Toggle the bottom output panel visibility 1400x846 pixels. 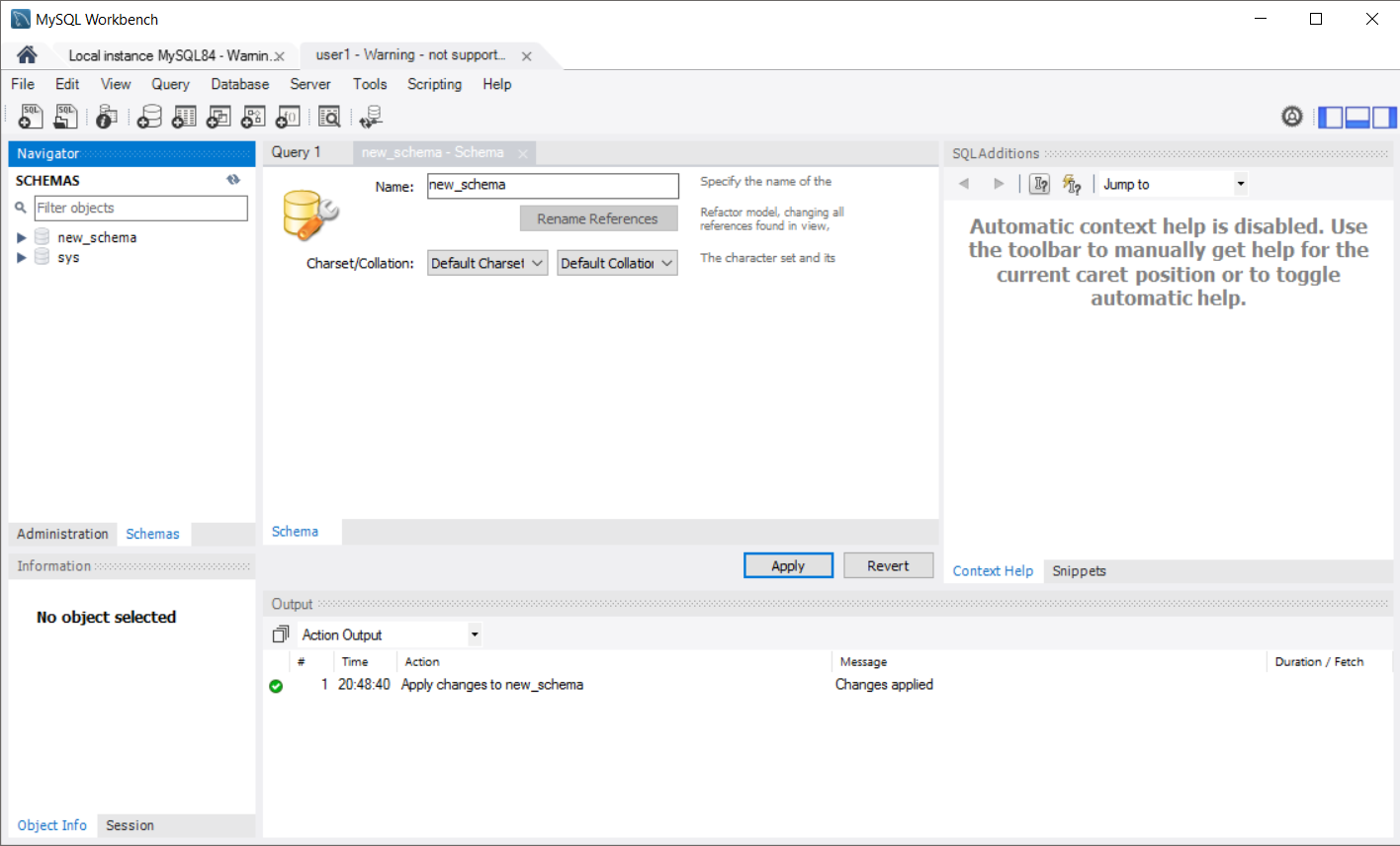click(1357, 118)
